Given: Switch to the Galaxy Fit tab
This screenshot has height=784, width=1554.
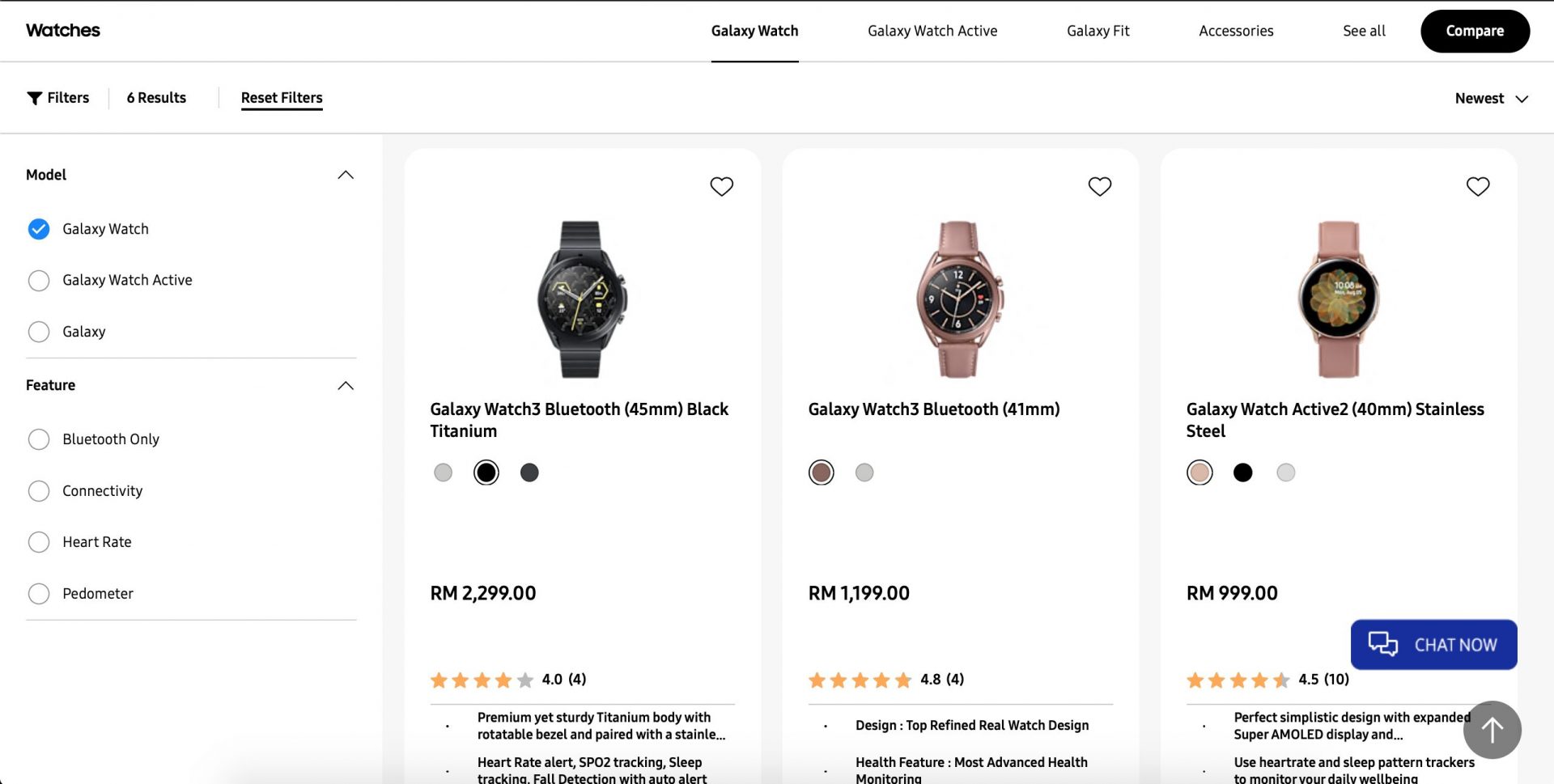Looking at the screenshot, I should 1098,31.
